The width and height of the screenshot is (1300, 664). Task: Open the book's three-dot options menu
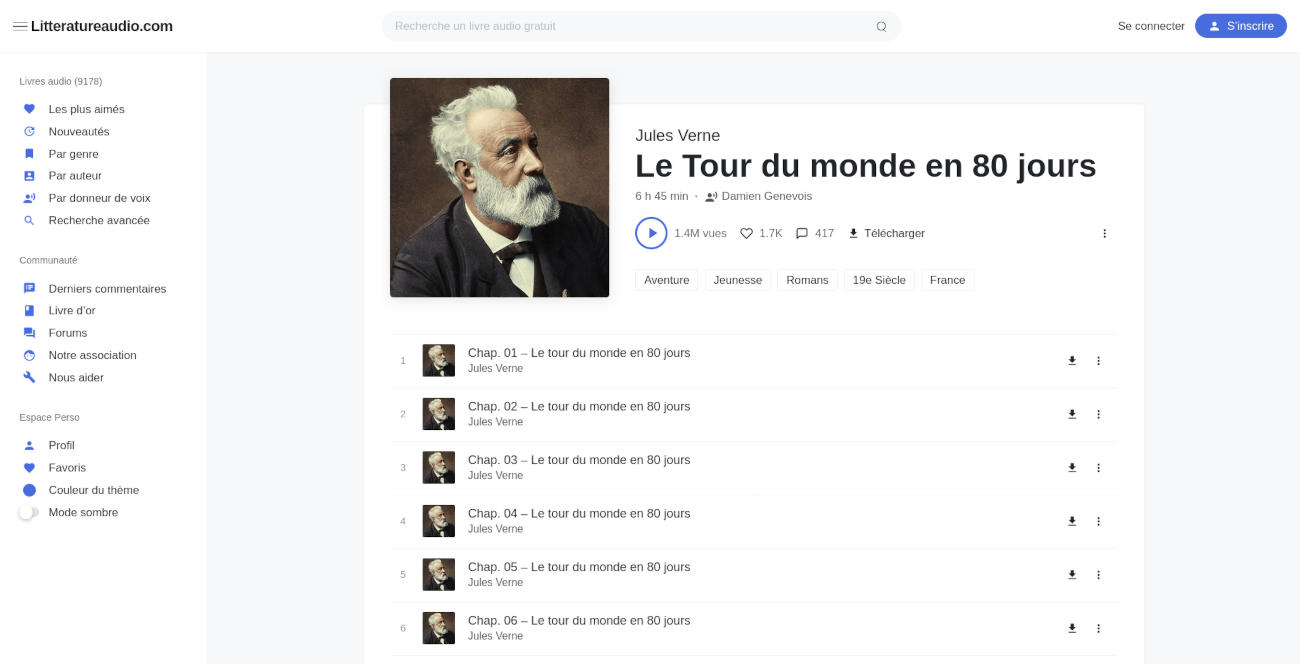(x=1105, y=233)
